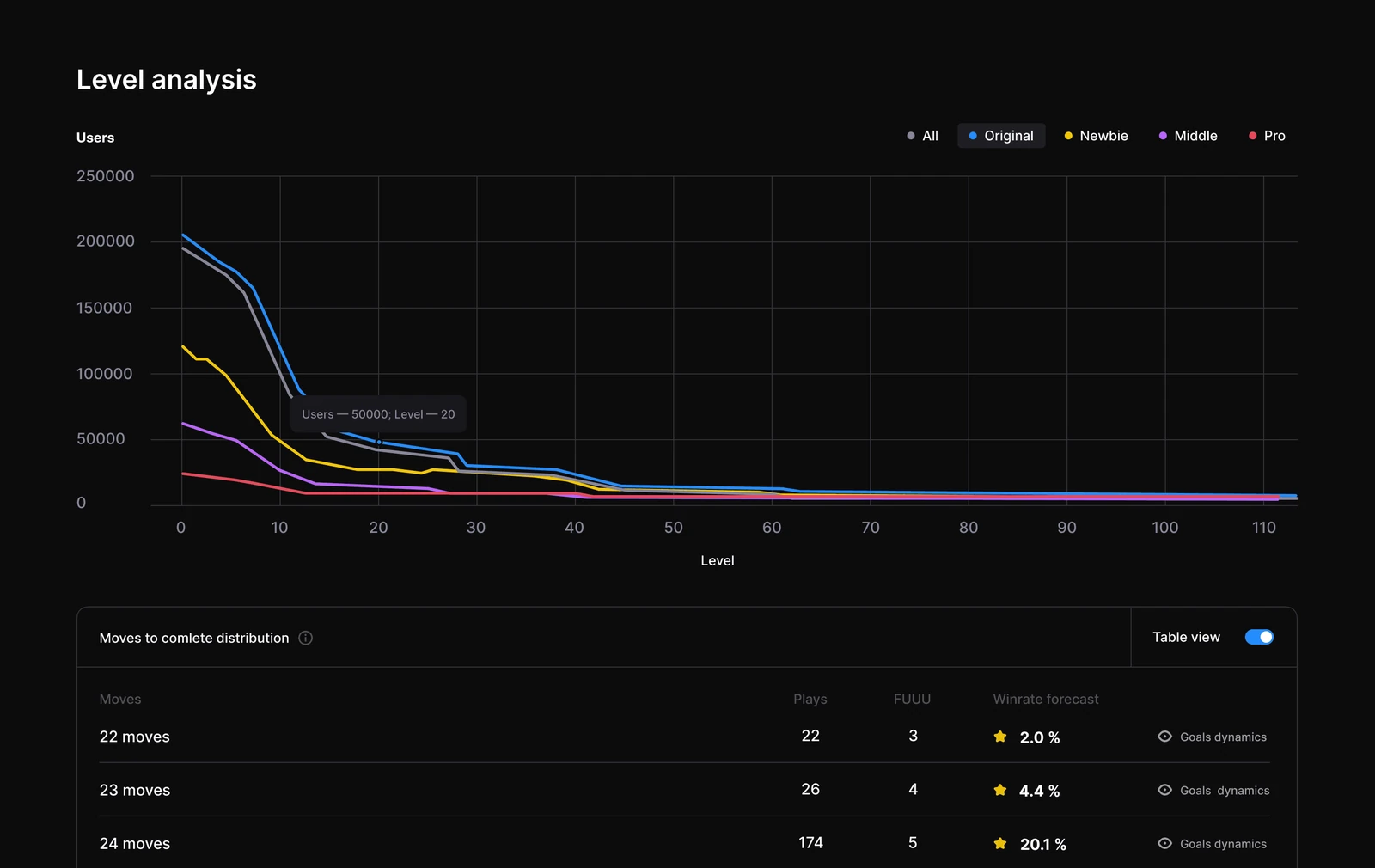This screenshot has height=868, width=1375.
Task: Click the 'Level analysis' heading
Action: coord(167,79)
